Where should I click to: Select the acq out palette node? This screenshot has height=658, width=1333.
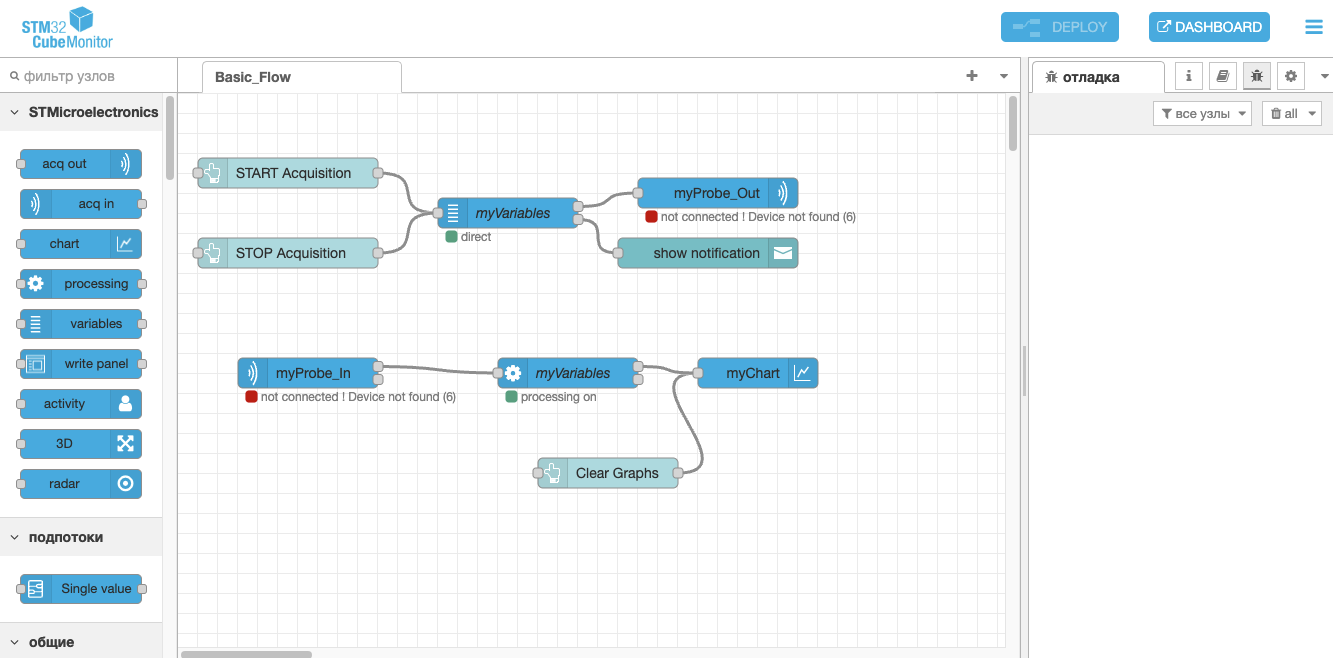(x=81, y=164)
